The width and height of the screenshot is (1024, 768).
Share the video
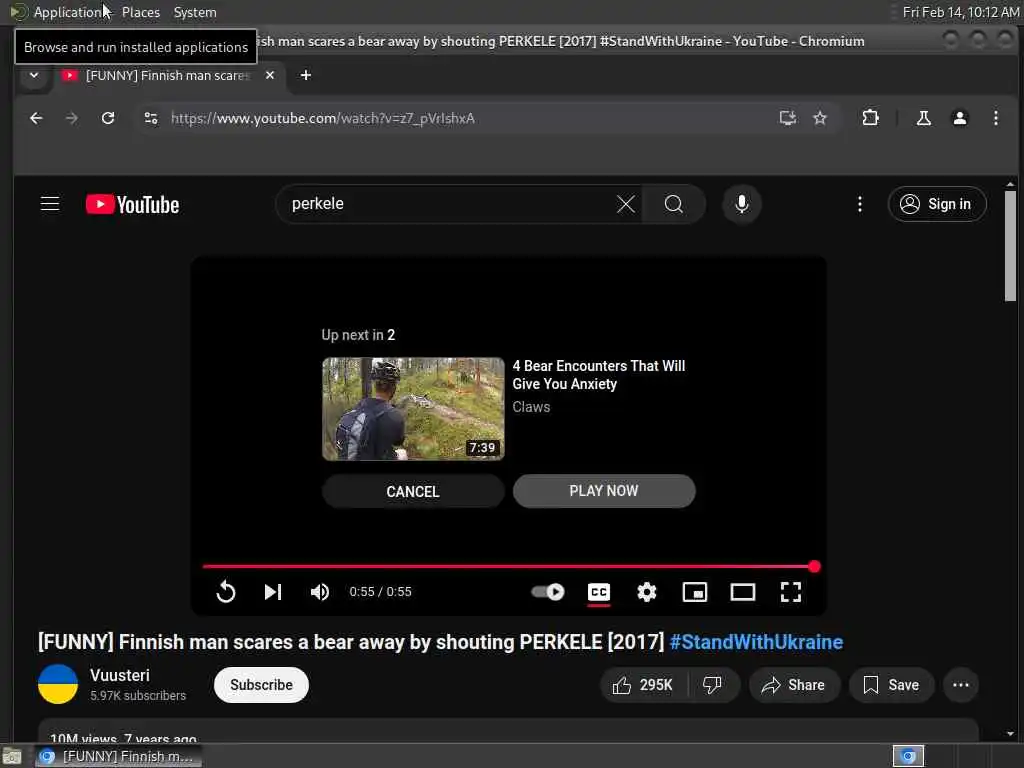click(793, 684)
